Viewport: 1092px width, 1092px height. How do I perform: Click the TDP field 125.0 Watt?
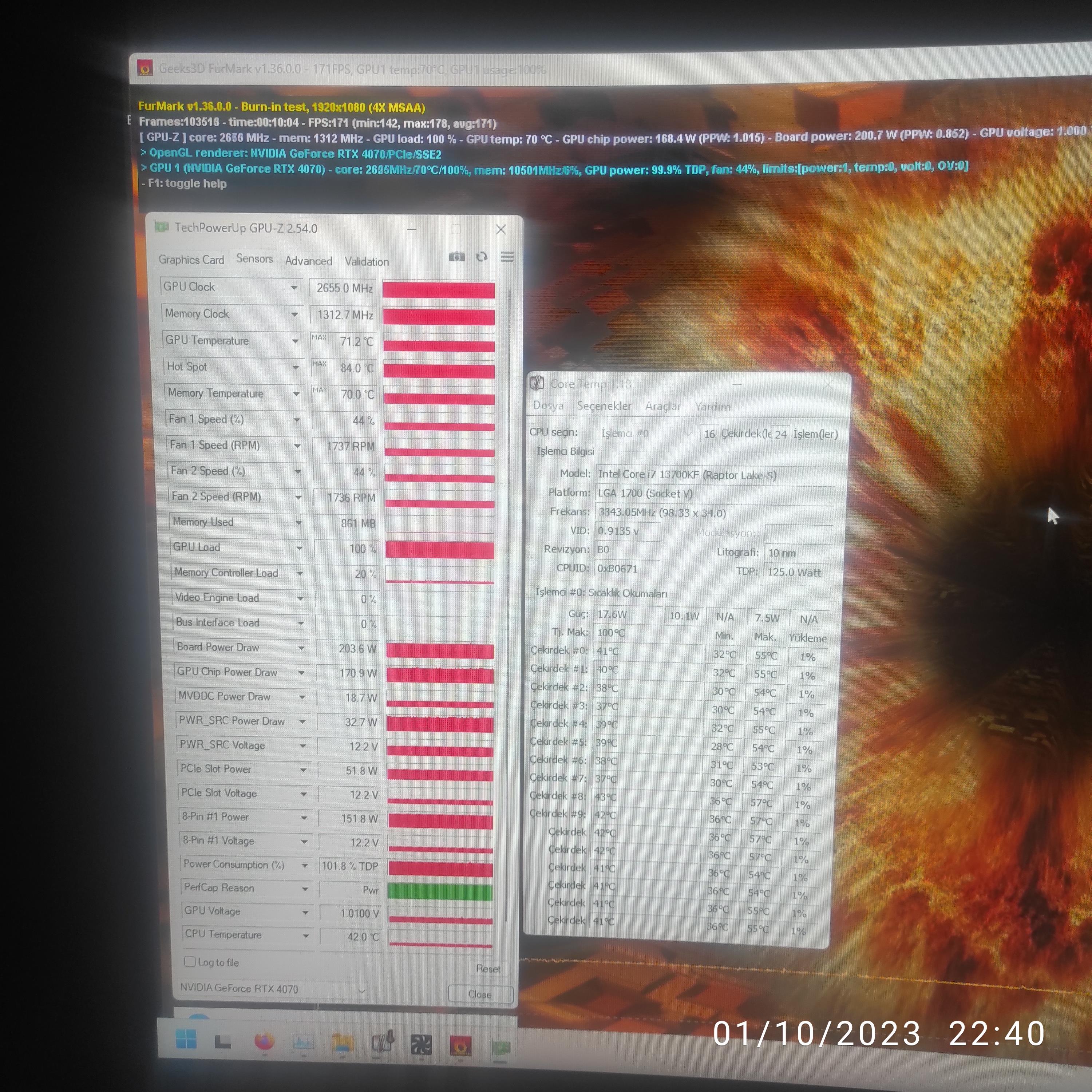[x=798, y=572]
